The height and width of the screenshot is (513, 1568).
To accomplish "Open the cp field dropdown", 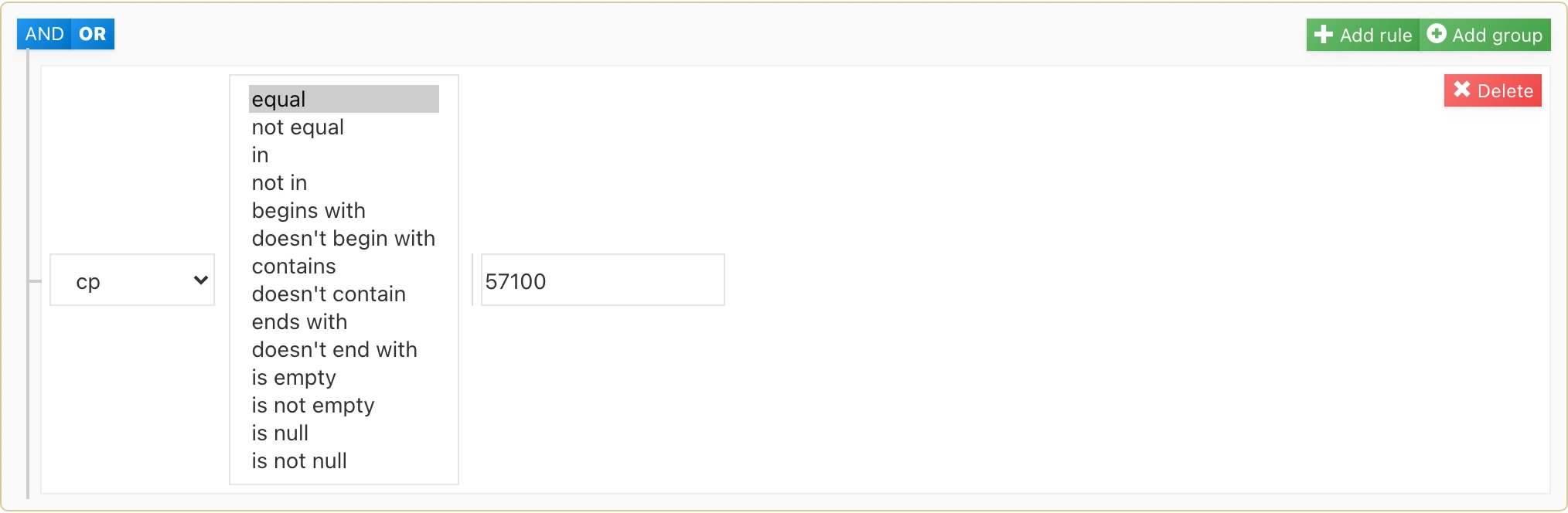I will (132, 280).
